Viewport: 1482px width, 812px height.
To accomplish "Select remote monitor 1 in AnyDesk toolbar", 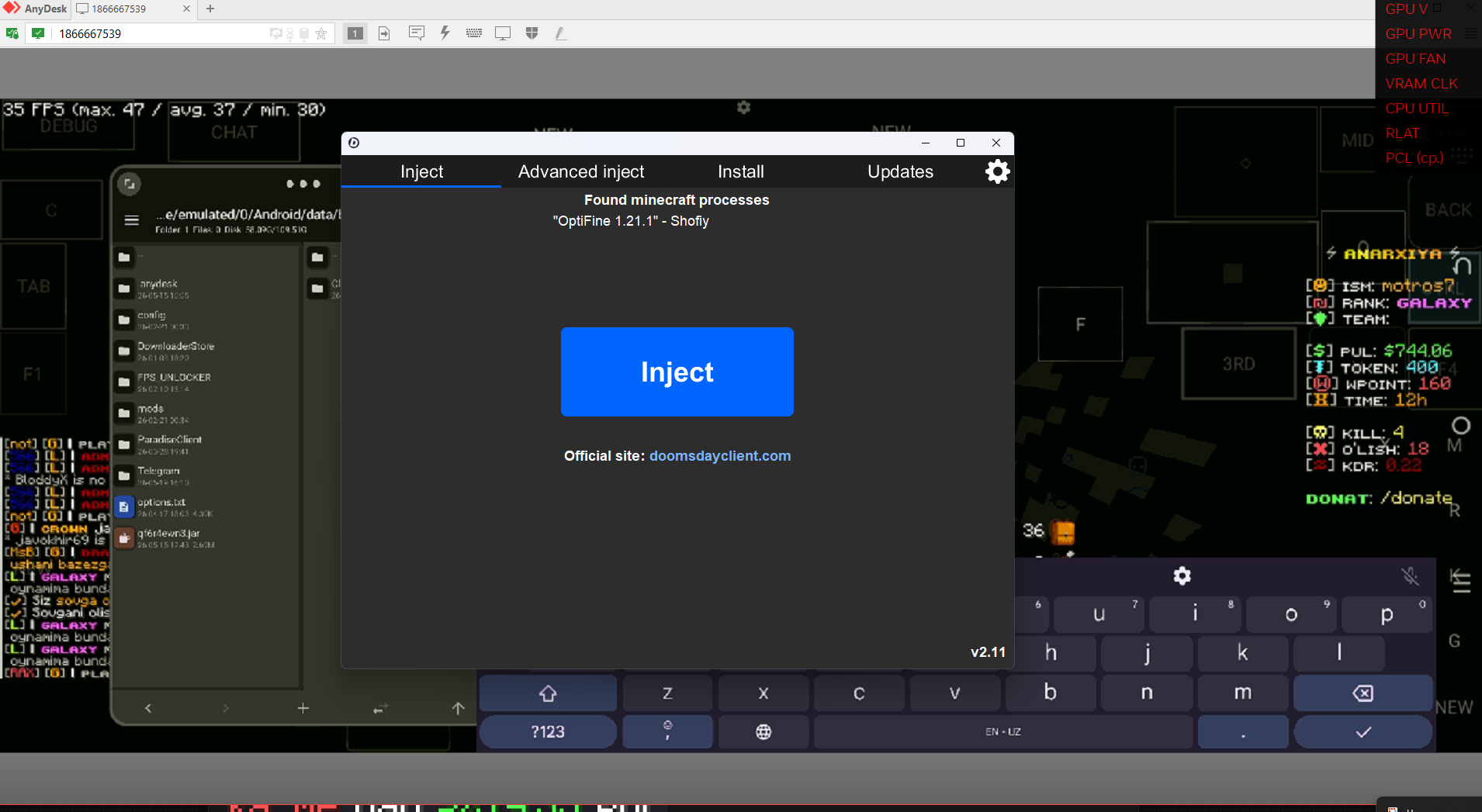I will (x=355, y=33).
